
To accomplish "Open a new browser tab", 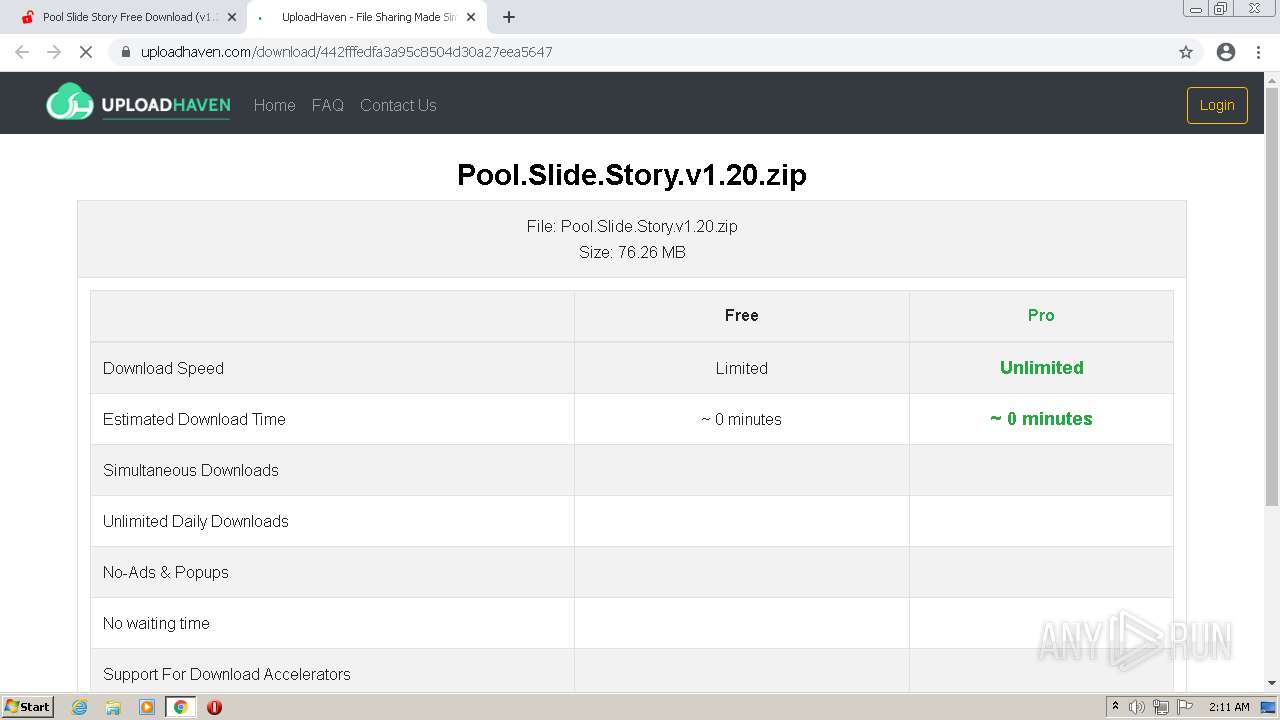I will coord(509,17).
